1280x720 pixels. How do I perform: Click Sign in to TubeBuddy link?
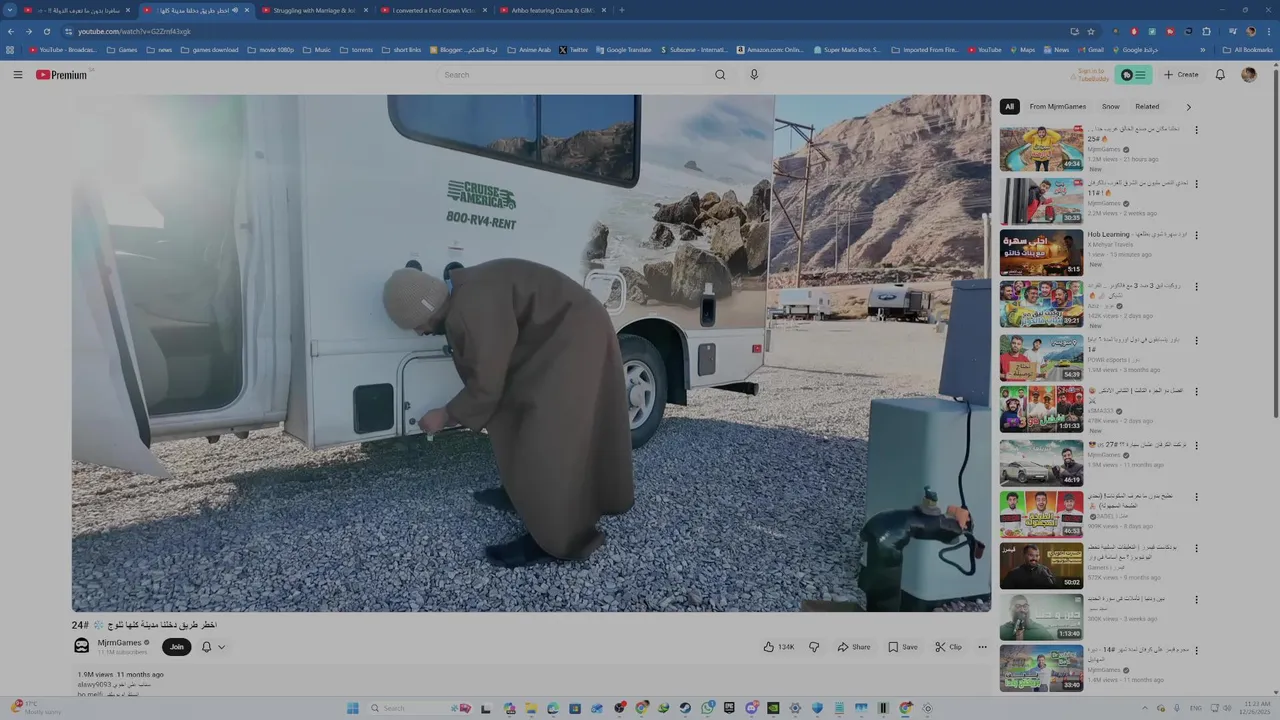pyautogui.click(x=1090, y=75)
